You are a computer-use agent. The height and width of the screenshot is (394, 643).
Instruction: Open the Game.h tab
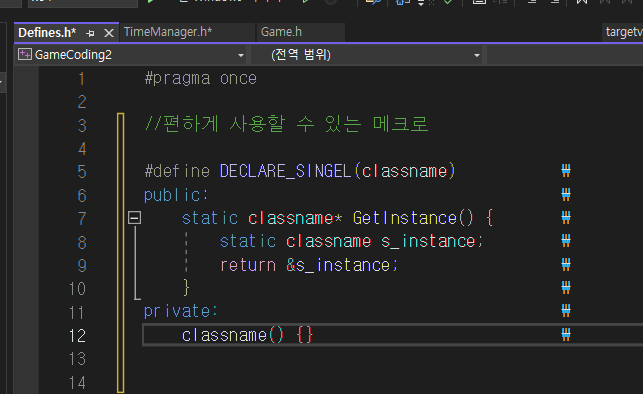[281, 32]
